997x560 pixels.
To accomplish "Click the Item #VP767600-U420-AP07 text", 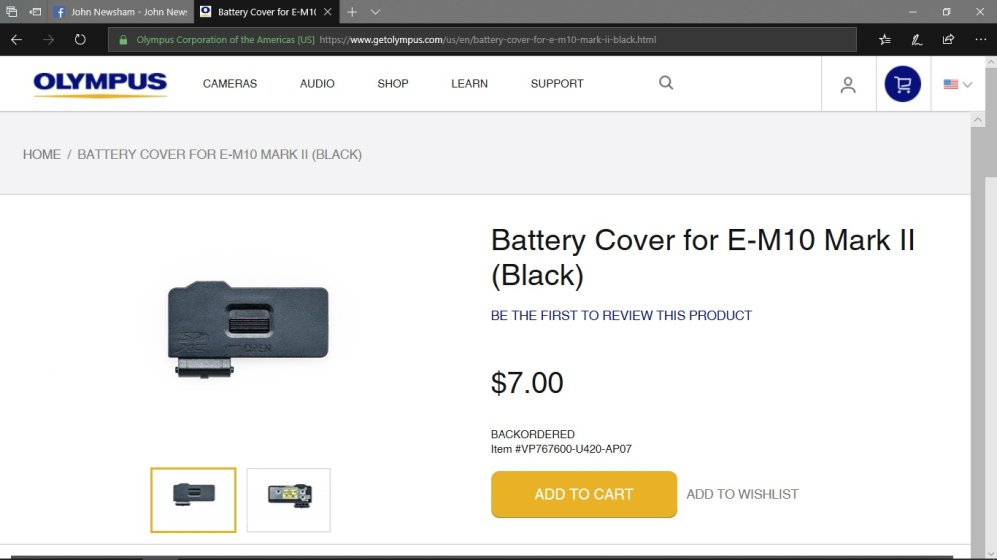I will [x=561, y=449].
